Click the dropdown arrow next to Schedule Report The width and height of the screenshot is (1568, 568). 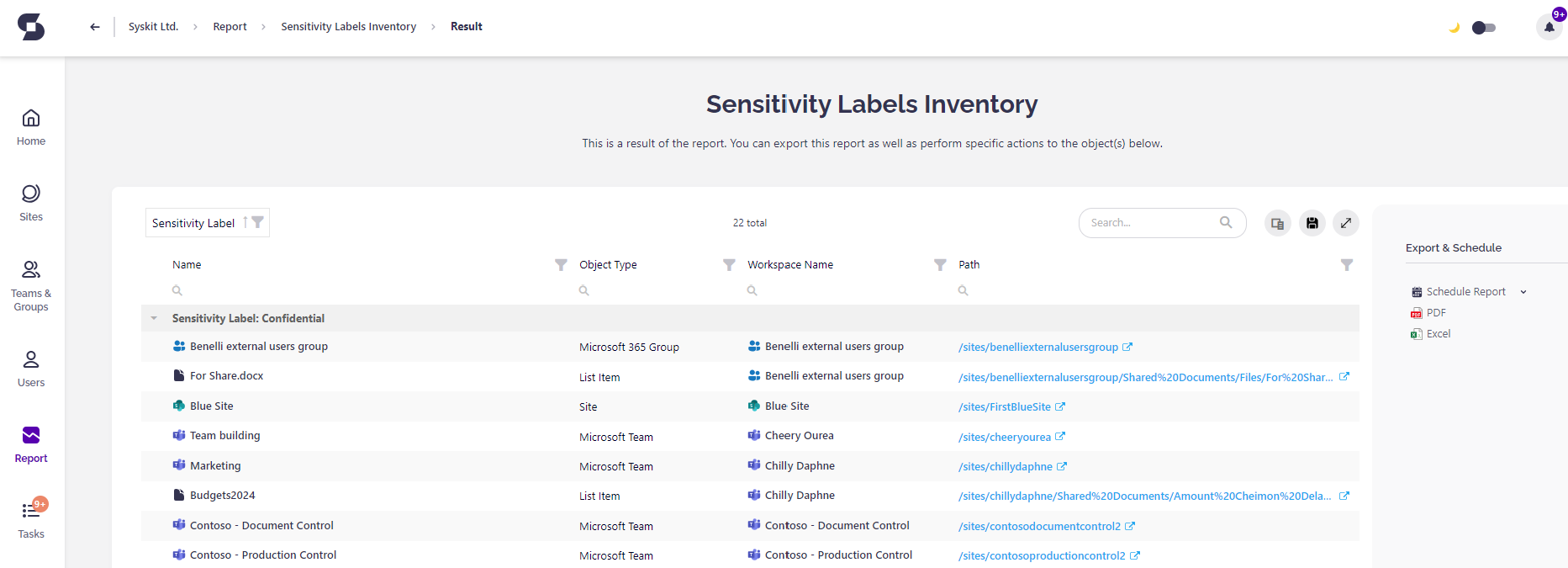(x=1523, y=292)
